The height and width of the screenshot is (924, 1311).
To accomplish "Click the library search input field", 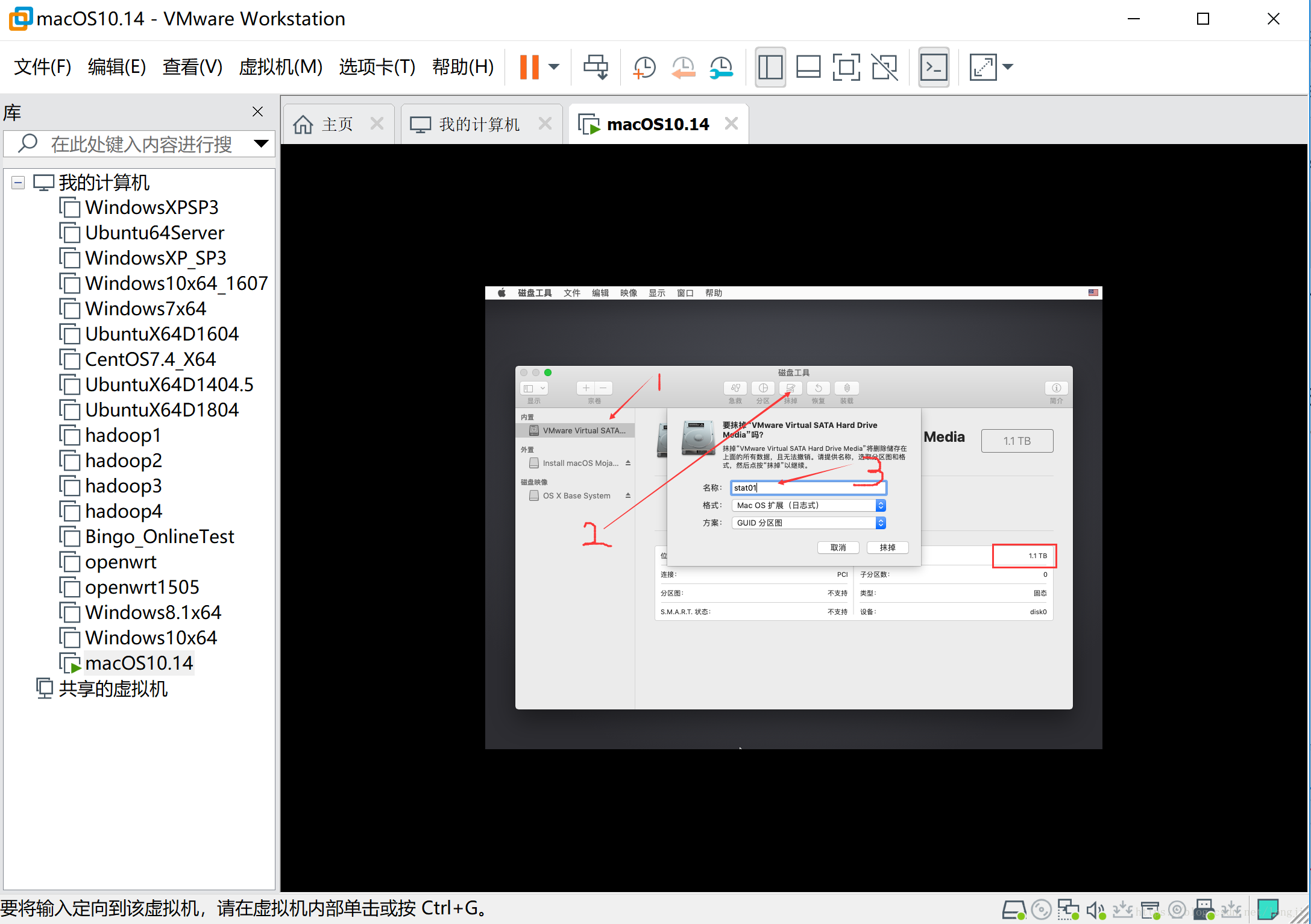I will point(139,144).
